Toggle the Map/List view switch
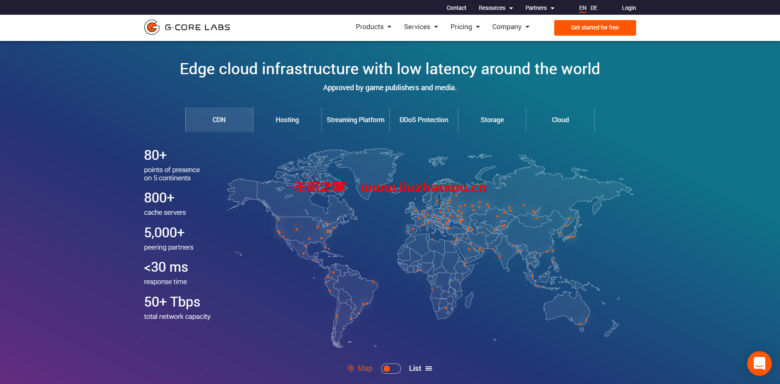The image size is (780, 384). click(x=391, y=369)
